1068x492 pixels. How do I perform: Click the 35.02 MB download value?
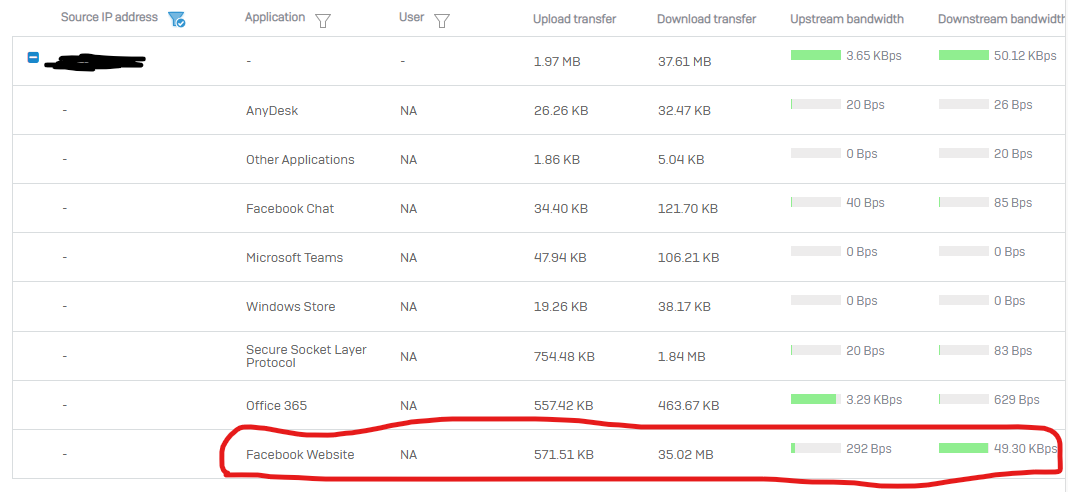click(x=685, y=455)
